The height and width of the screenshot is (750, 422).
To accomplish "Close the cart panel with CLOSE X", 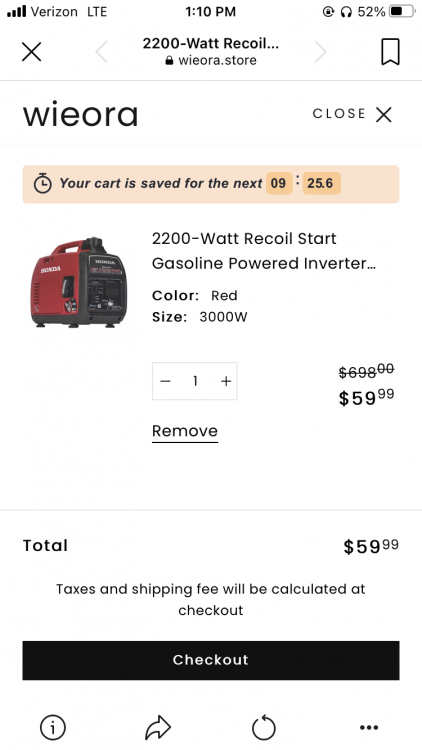I will [352, 114].
